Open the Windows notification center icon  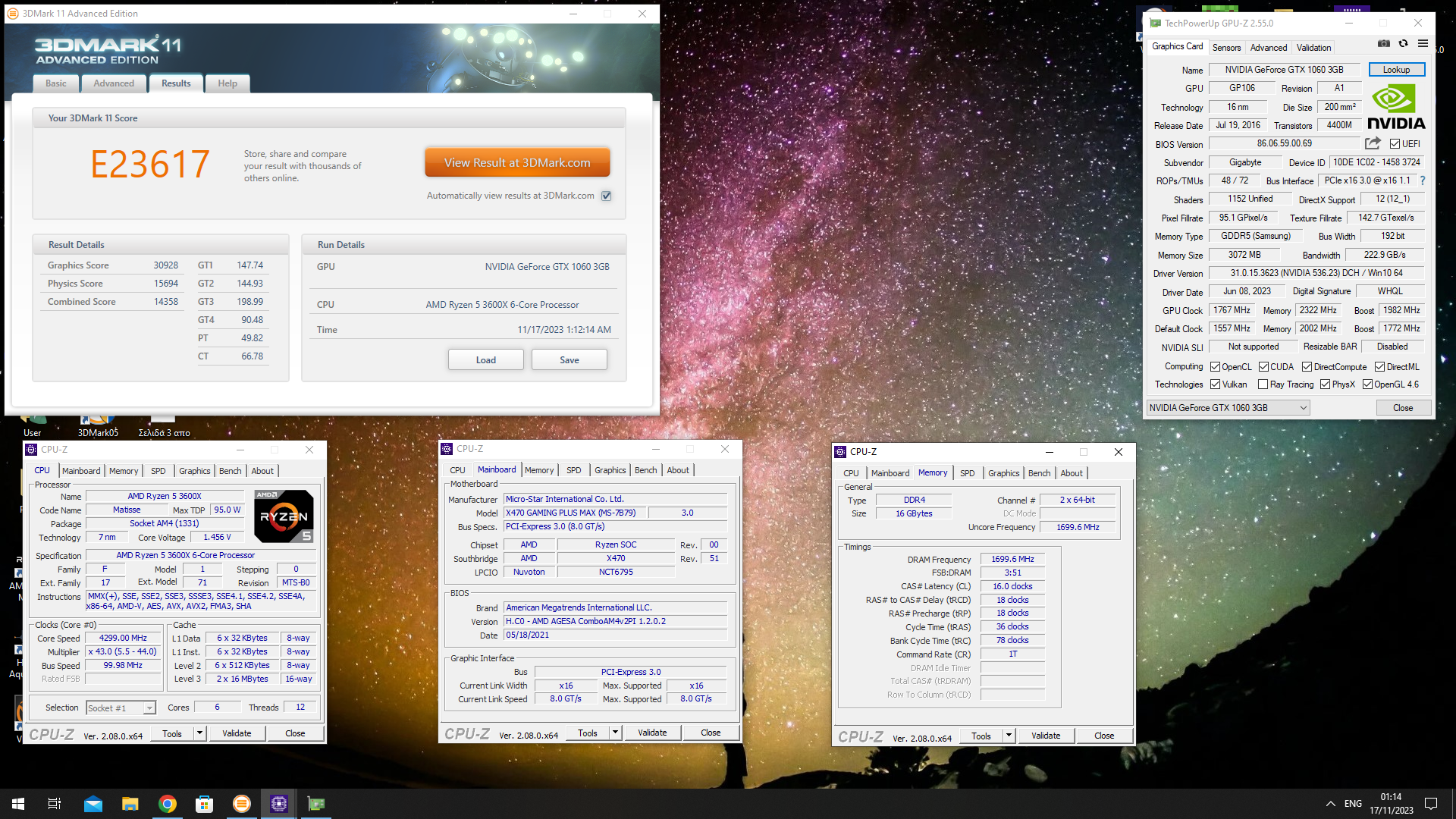1431,804
